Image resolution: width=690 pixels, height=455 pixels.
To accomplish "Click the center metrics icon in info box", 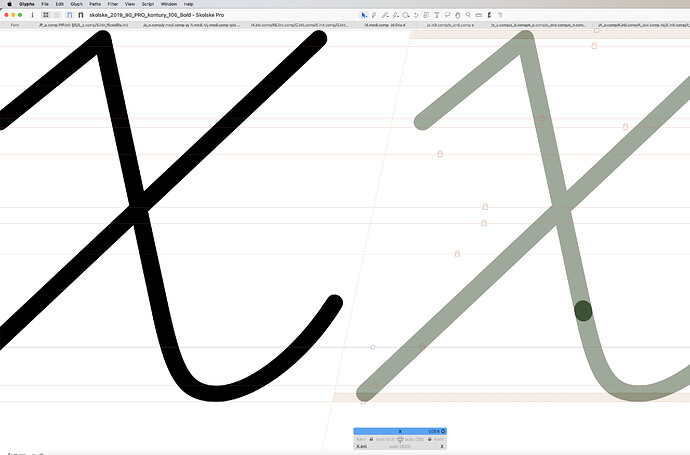I will point(400,439).
